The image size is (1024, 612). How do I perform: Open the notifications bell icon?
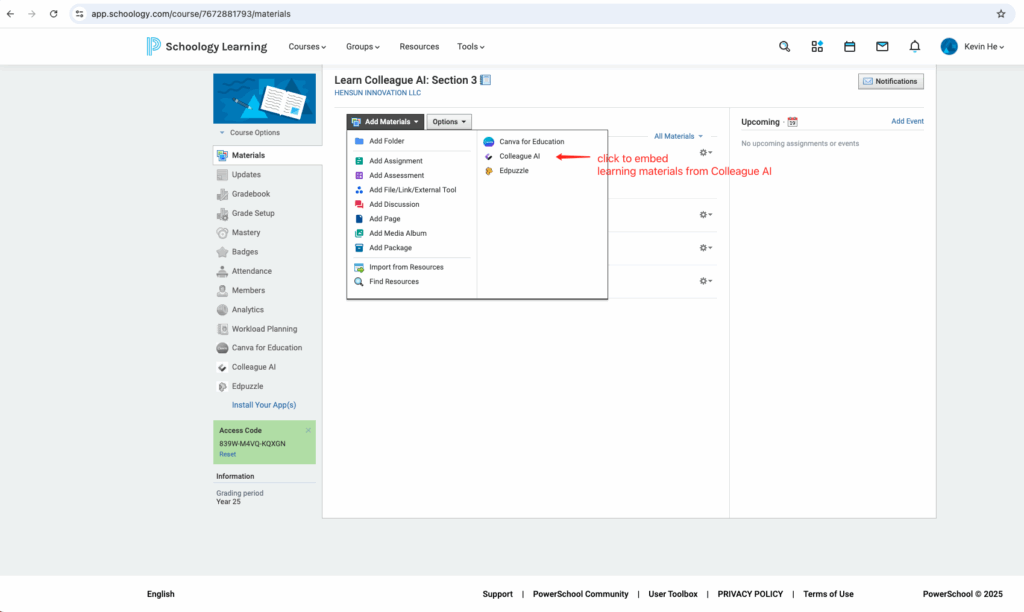pos(914,46)
